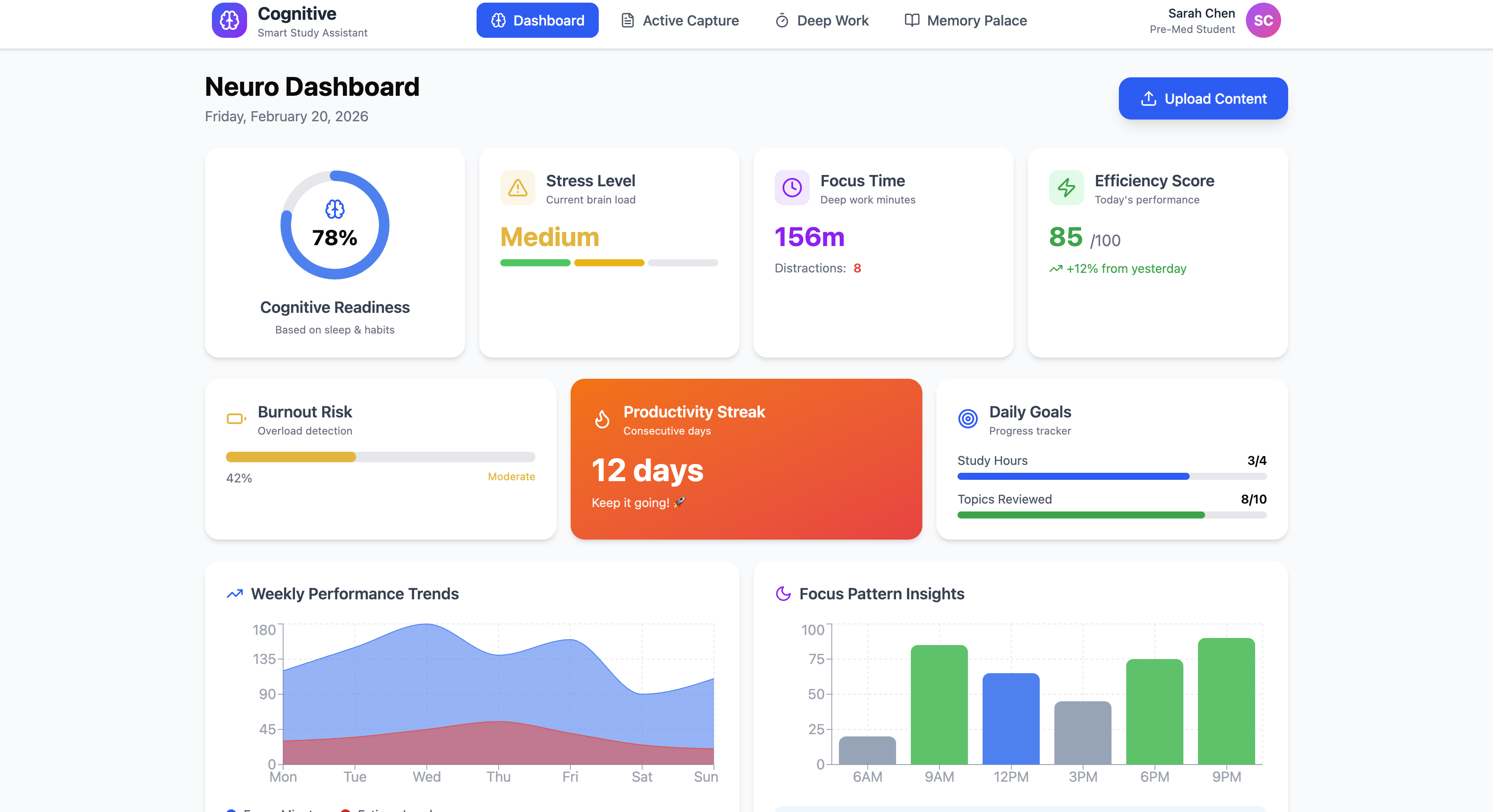Click the Focus Pattern Insights moon icon
This screenshot has width=1493, height=812.
783,594
